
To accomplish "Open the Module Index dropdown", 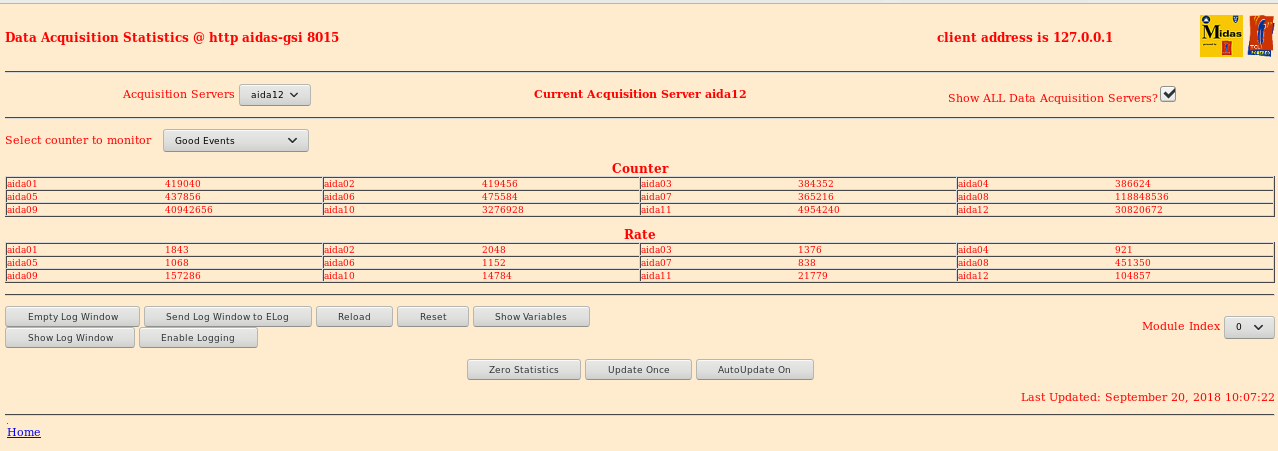I will tap(1250, 327).
